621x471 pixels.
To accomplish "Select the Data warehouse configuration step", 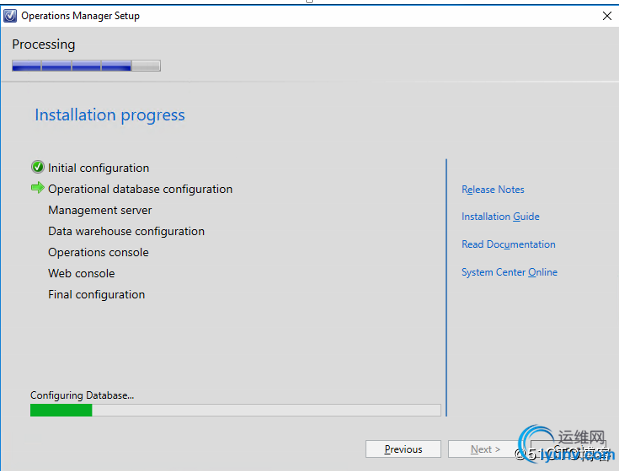I will click(126, 231).
